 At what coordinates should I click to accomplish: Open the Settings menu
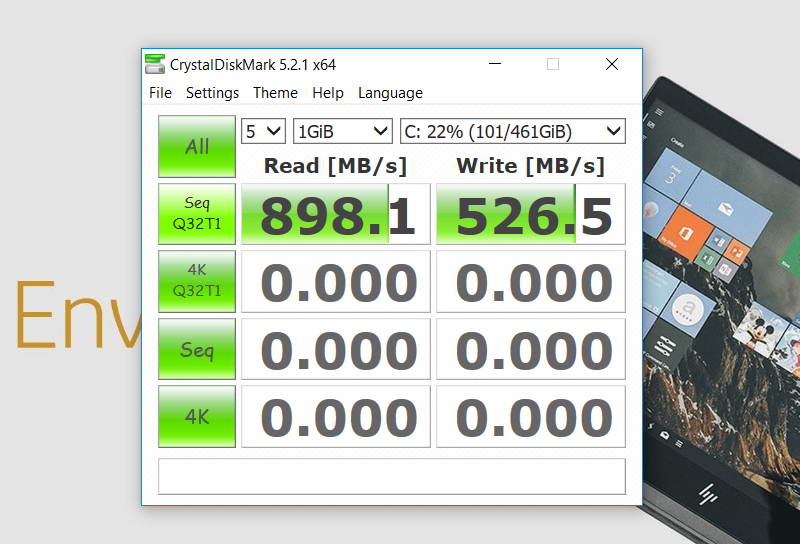(212, 93)
